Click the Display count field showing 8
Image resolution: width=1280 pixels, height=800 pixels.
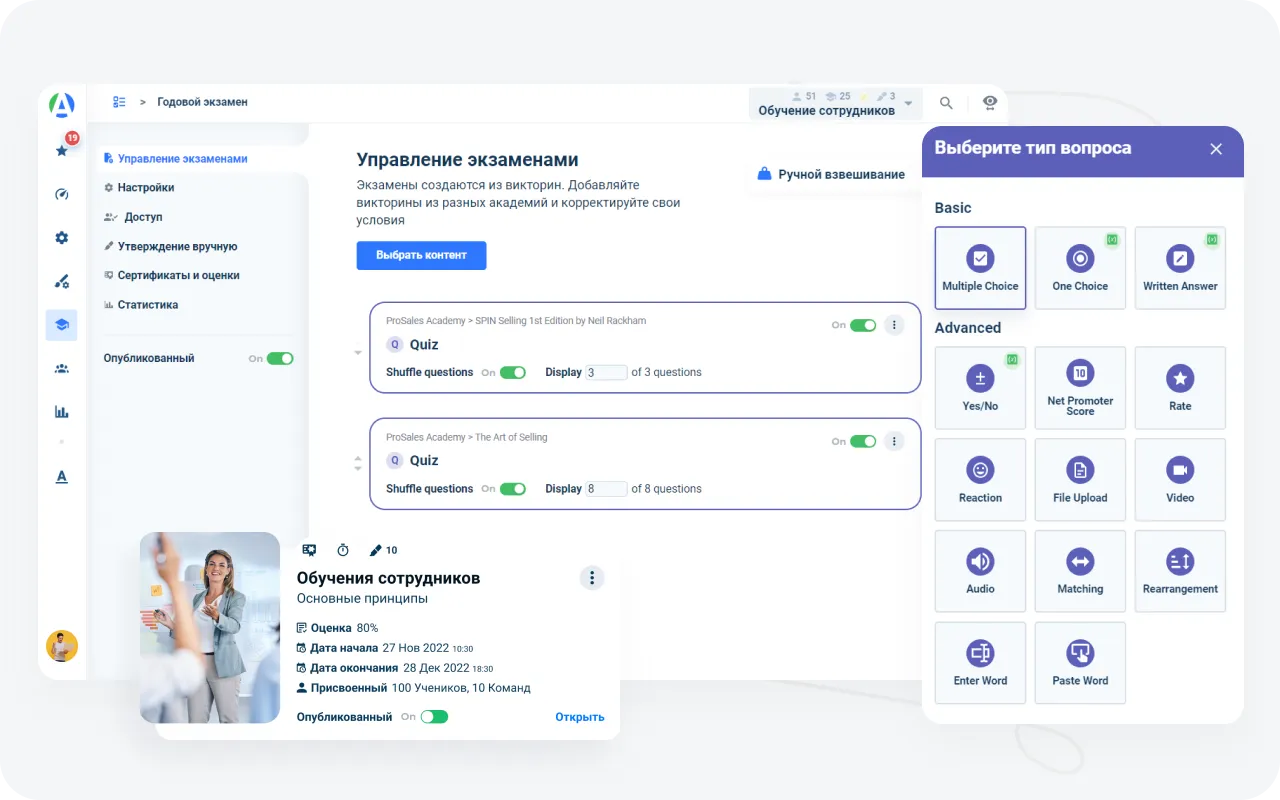pyautogui.click(x=606, y=489)
